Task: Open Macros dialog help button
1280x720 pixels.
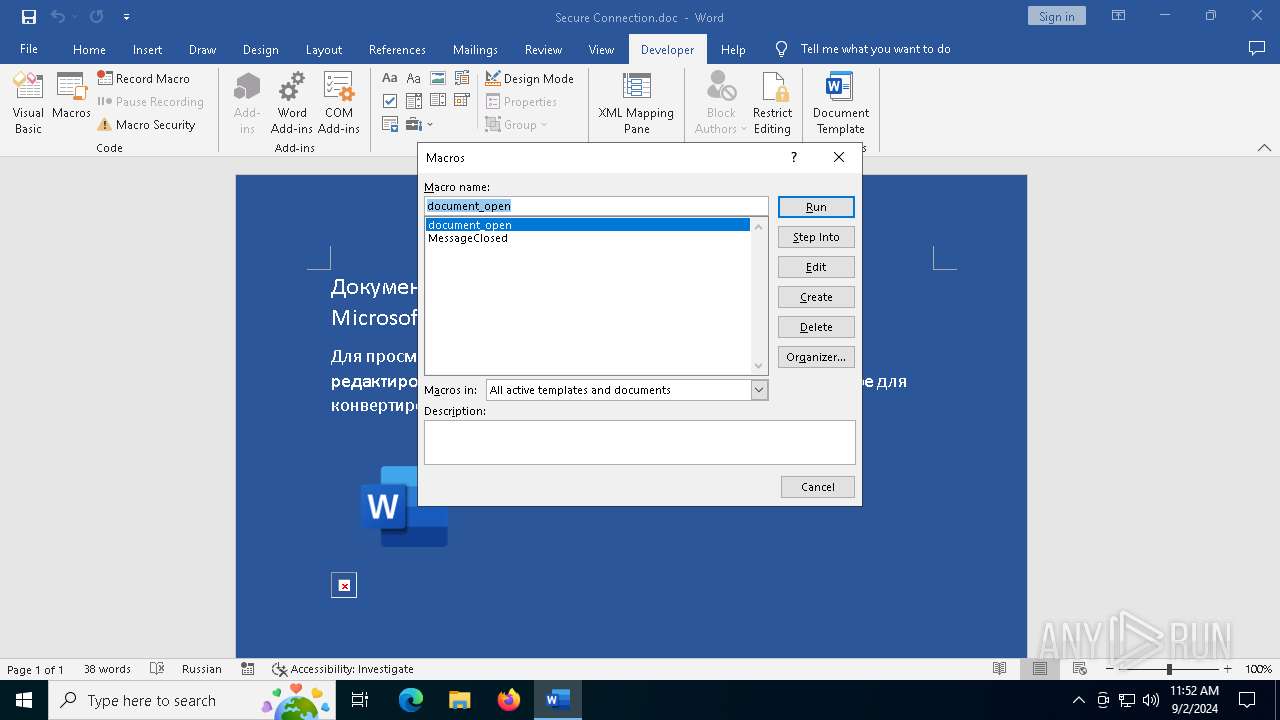Action: [794, 157]
